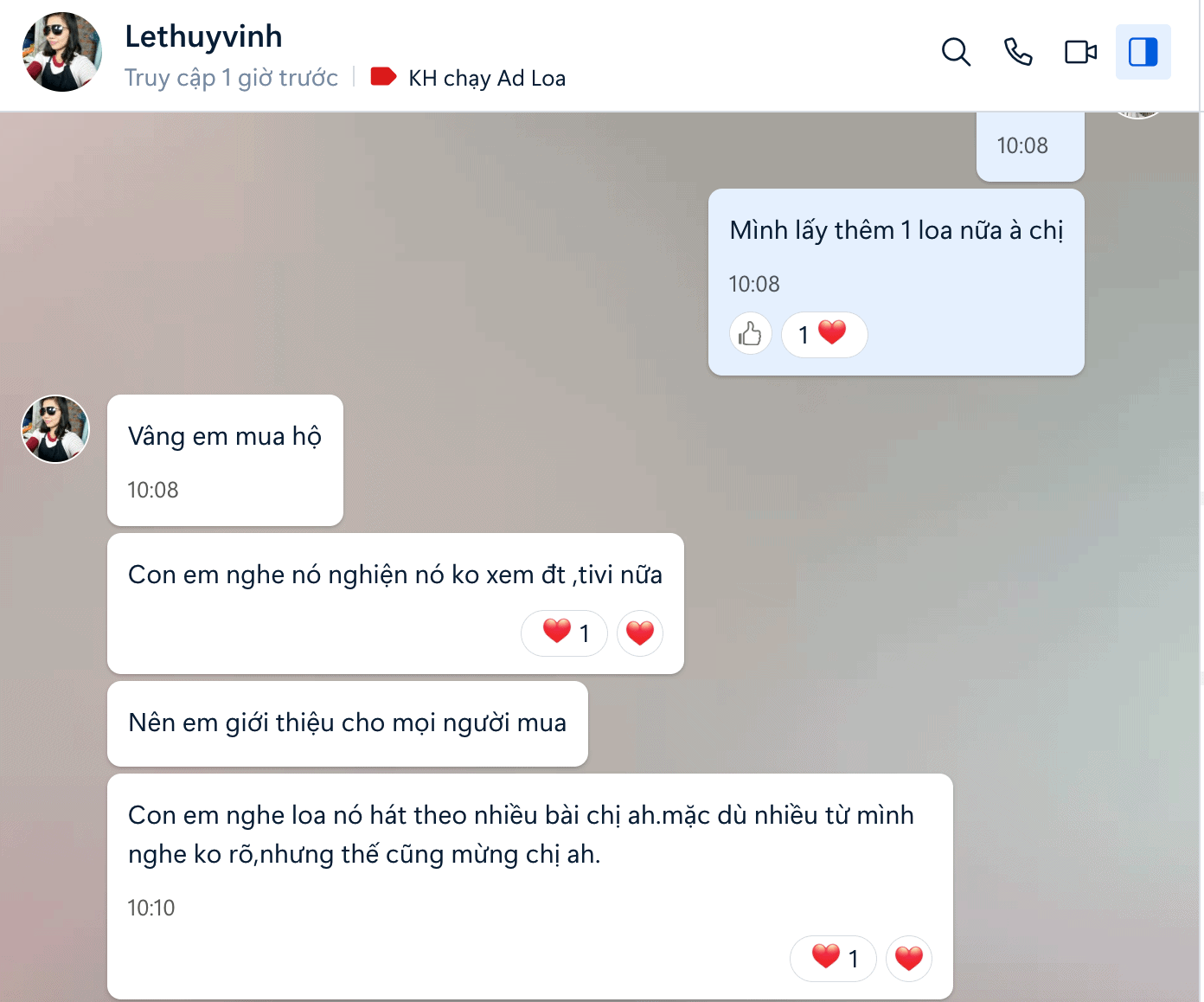Screen dimensions: 1204x1002
Task: Add heart reaction to last message
Action: [x=909, y=959]
